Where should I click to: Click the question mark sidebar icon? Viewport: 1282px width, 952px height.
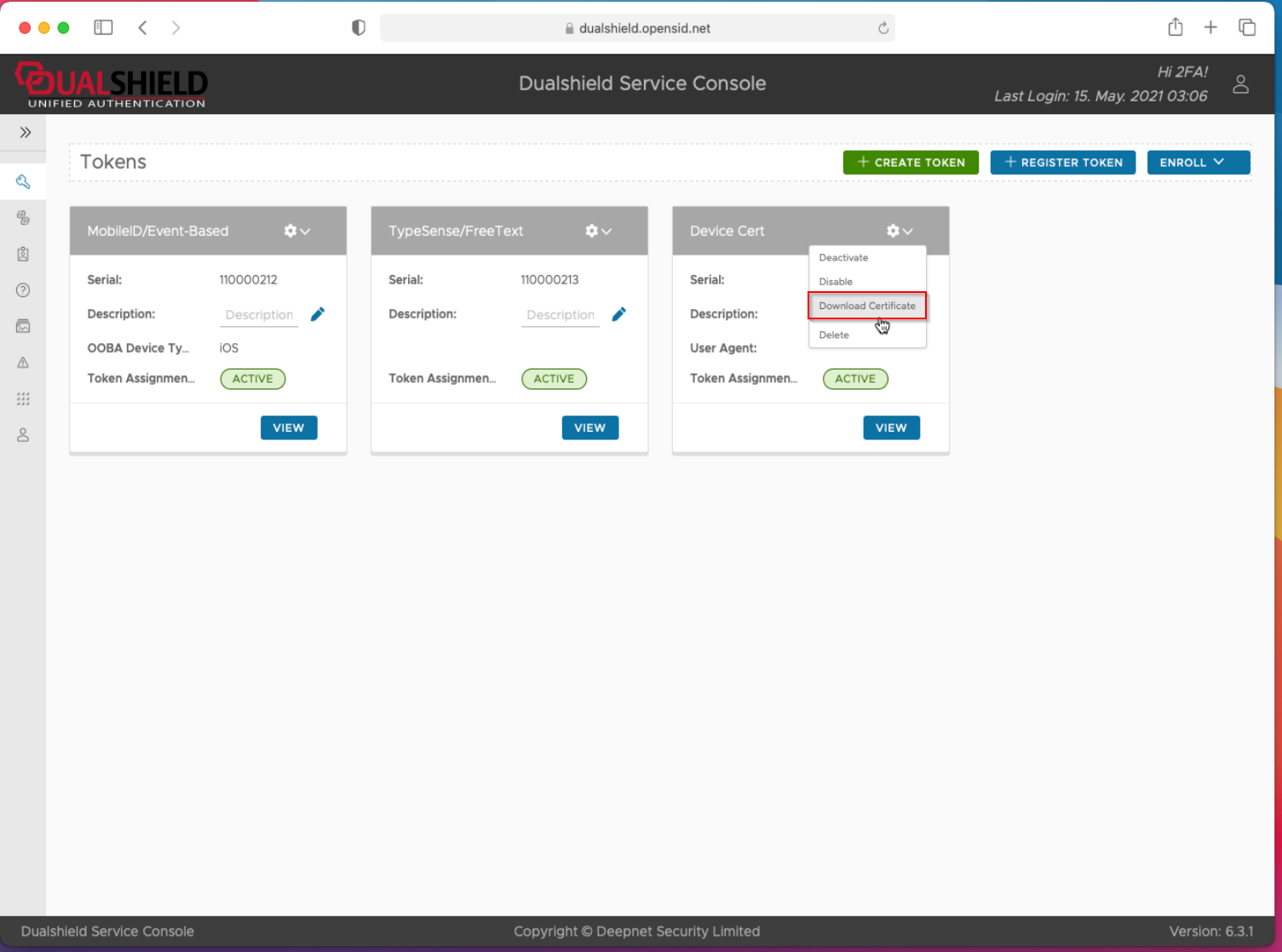point(23,290)
